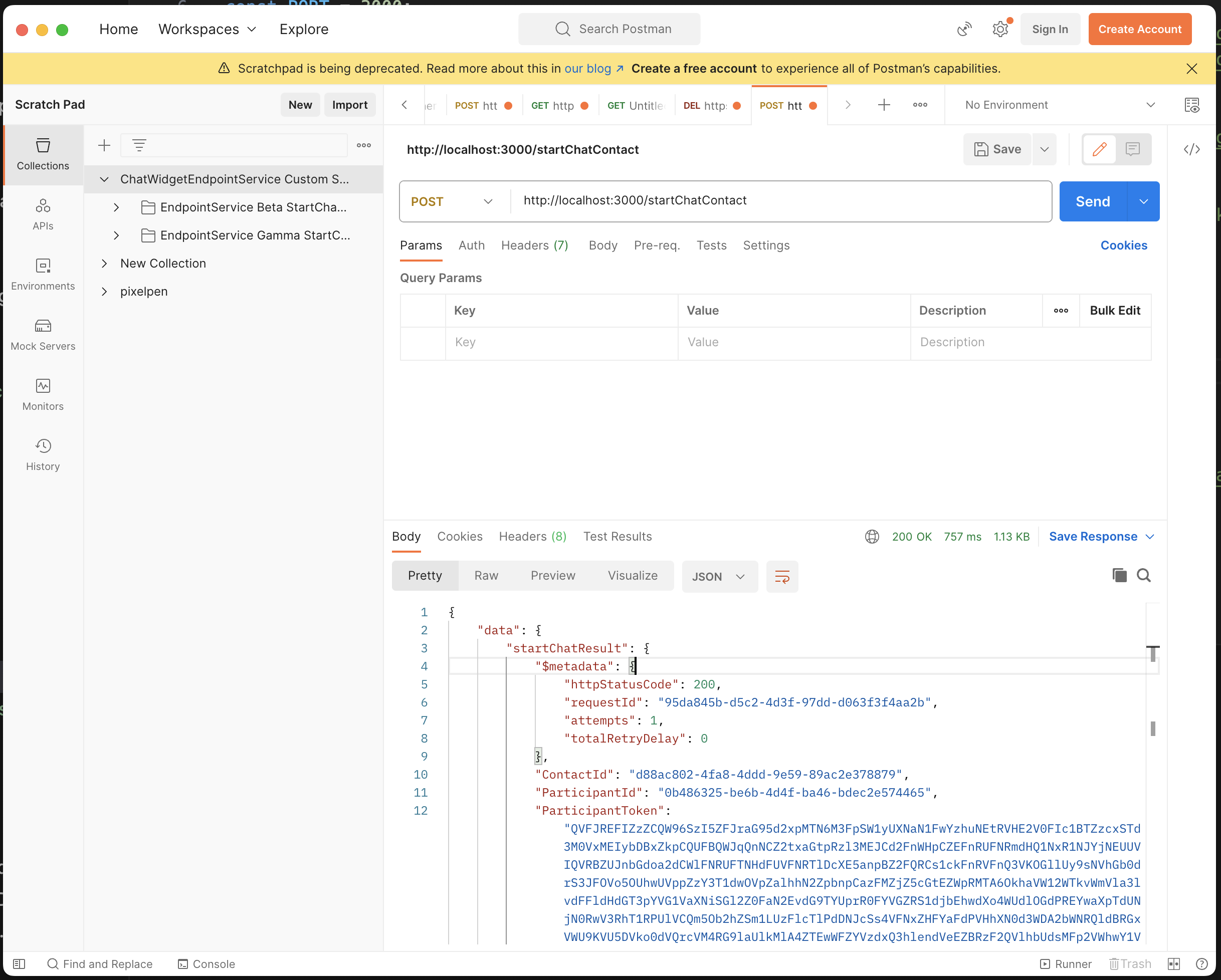
Task: Open the Send button dropdown arrow
Action: (x=1143, y=201)
